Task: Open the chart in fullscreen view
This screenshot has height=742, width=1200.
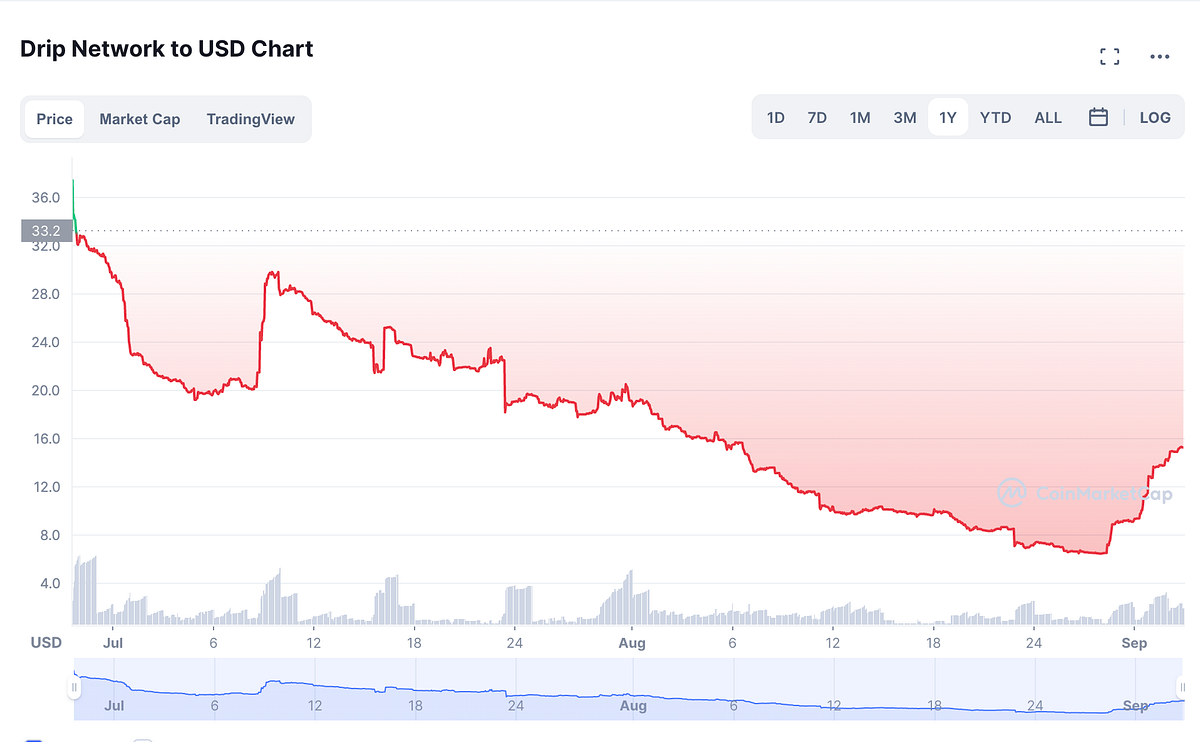Action: tap(1109, 56)
